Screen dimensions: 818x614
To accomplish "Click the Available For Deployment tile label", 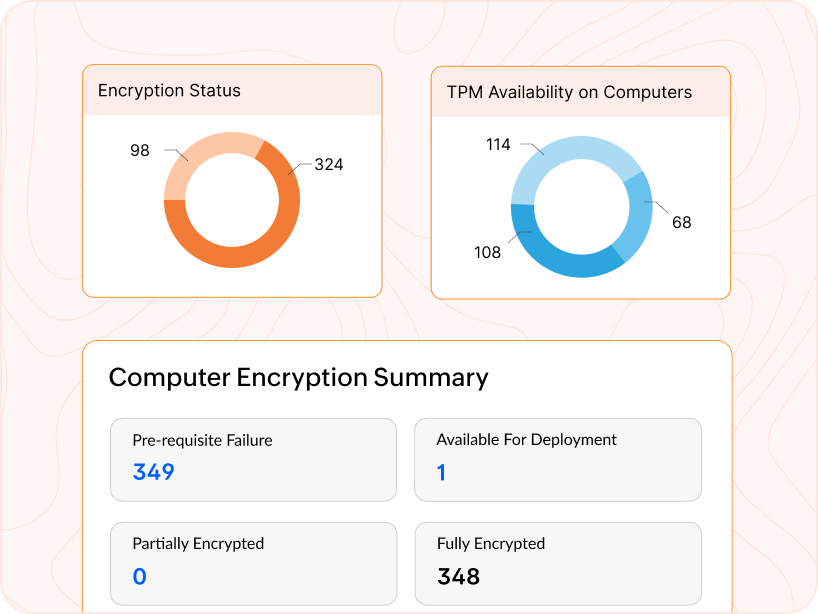I will (526, 440).
